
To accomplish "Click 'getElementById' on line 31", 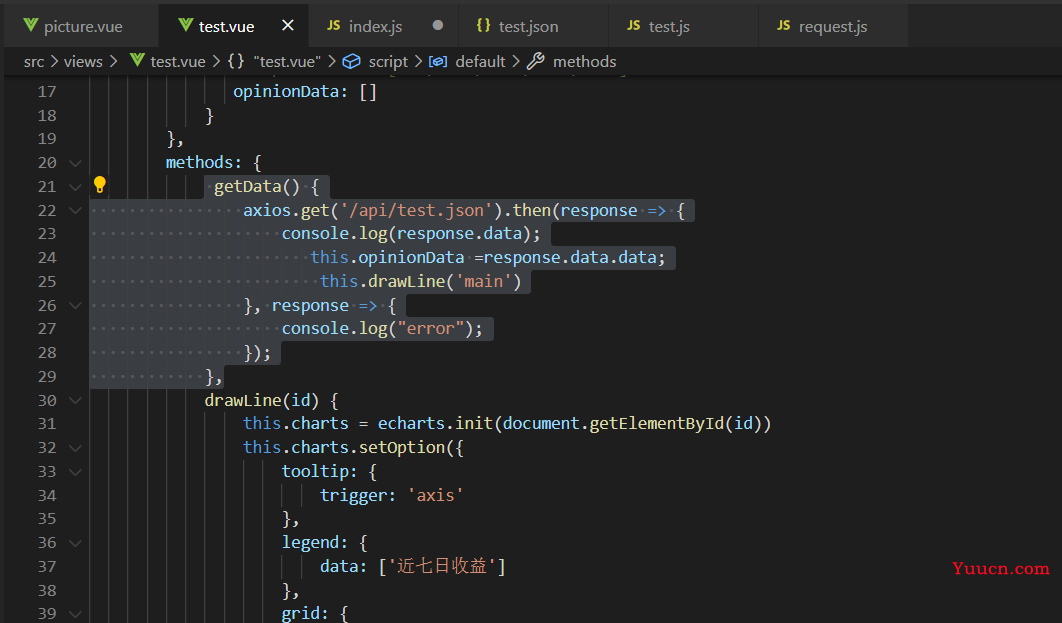I will pos(656,423).
